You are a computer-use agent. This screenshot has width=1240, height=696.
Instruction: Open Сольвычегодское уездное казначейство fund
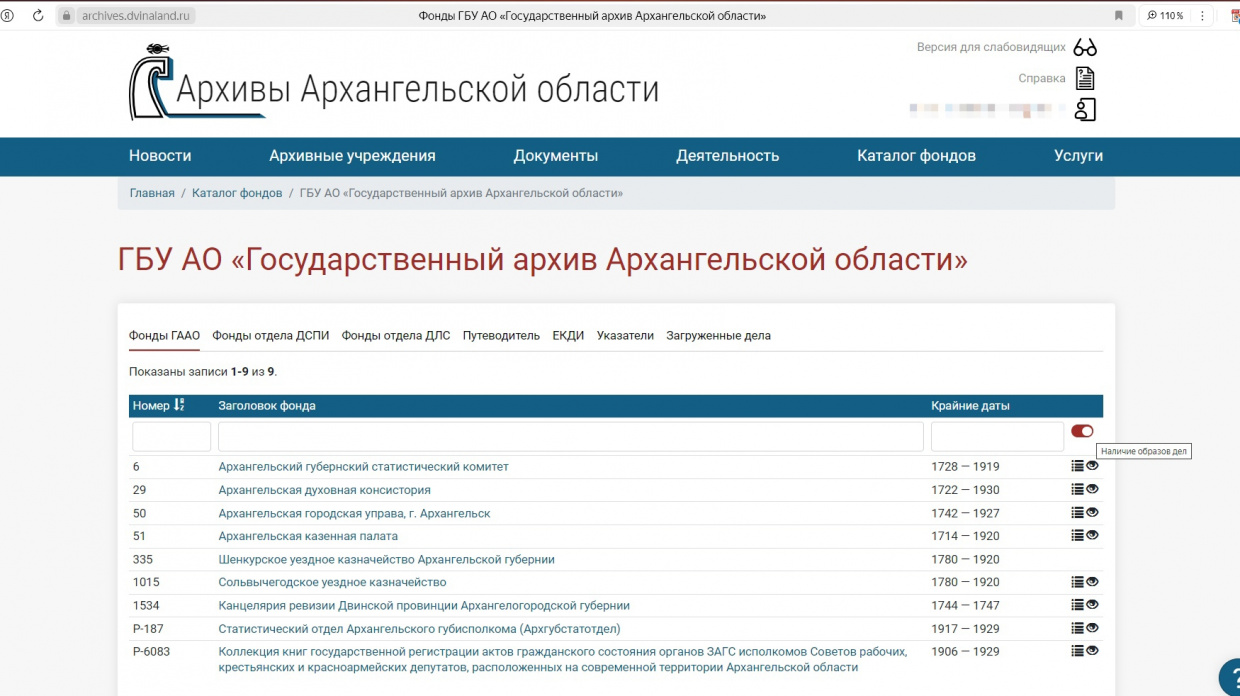tap(332, 582)
